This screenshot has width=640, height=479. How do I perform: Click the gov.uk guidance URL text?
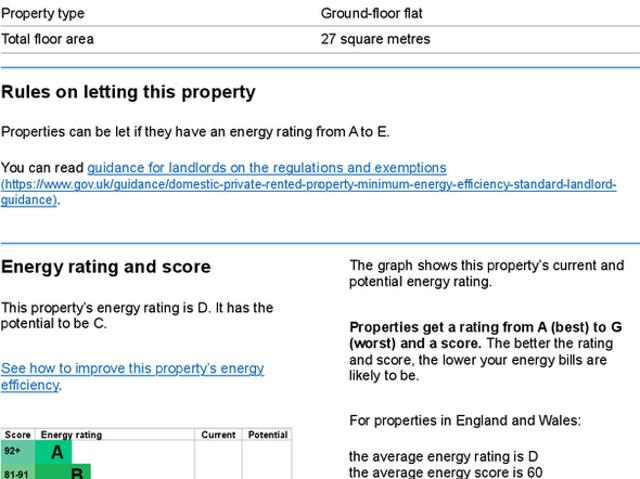click(x=308, y=185)
